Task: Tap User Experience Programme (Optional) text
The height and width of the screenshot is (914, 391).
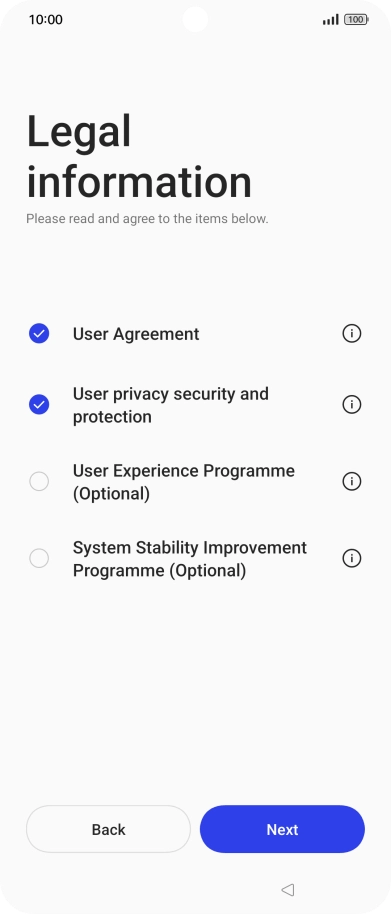Action: click(184, 482)
